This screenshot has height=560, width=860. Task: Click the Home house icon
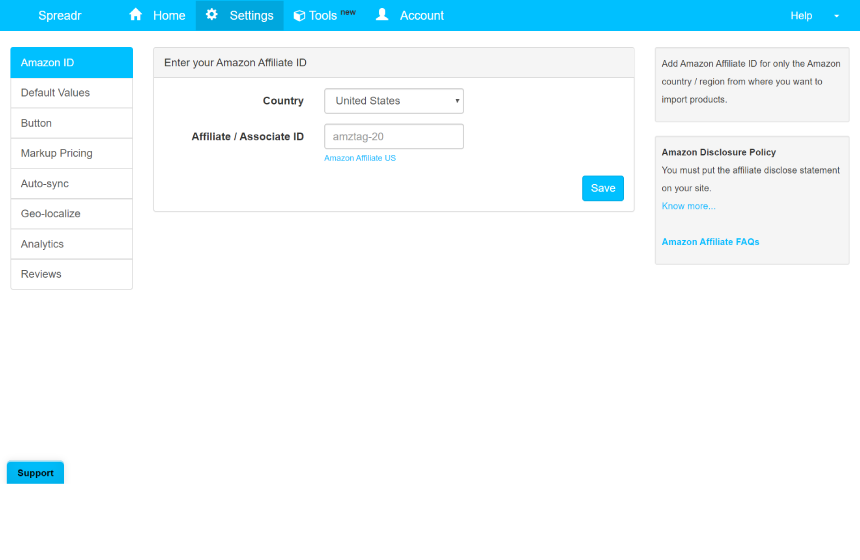coord(135,15)
